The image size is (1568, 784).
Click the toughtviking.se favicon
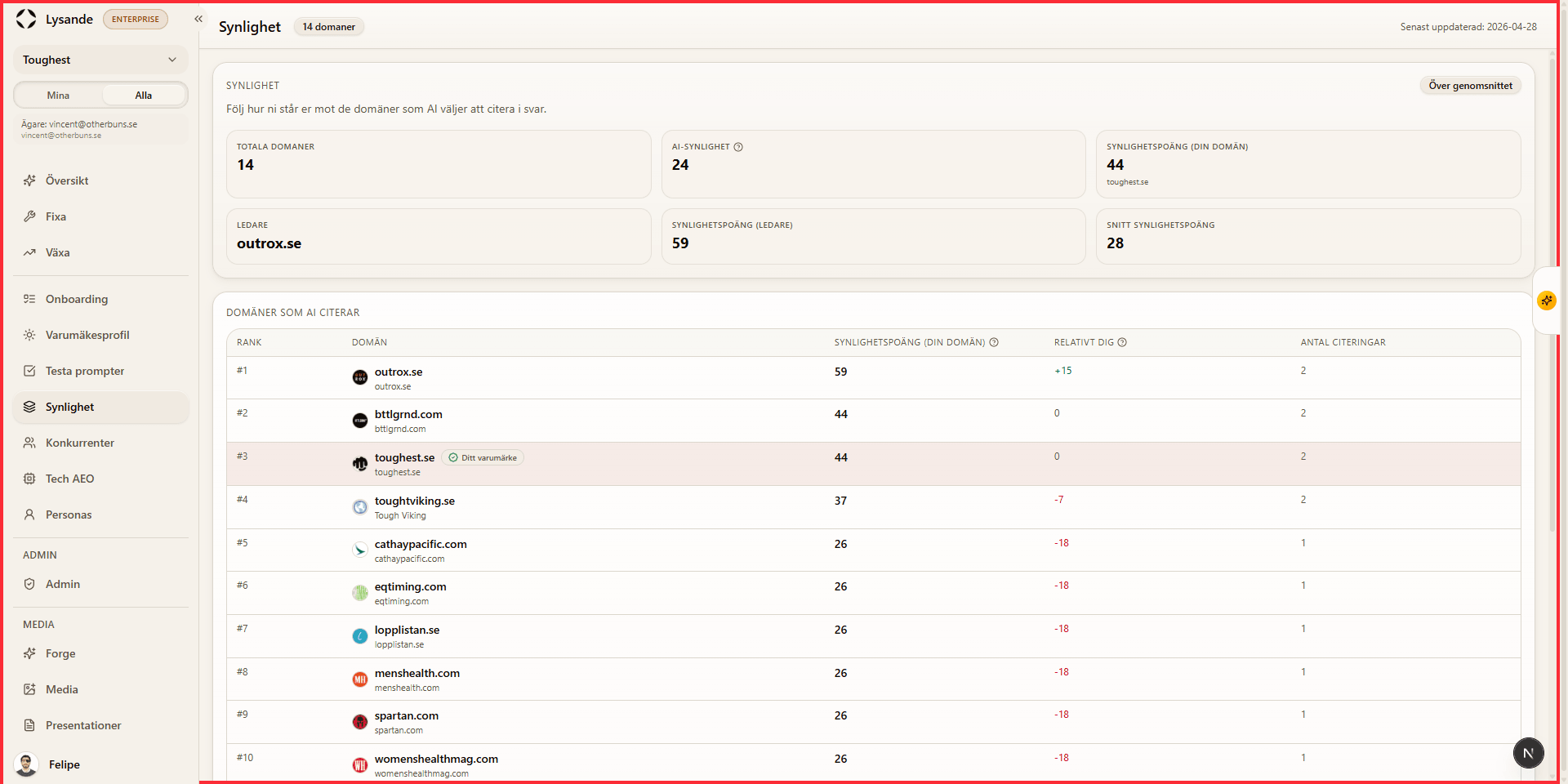360,507
